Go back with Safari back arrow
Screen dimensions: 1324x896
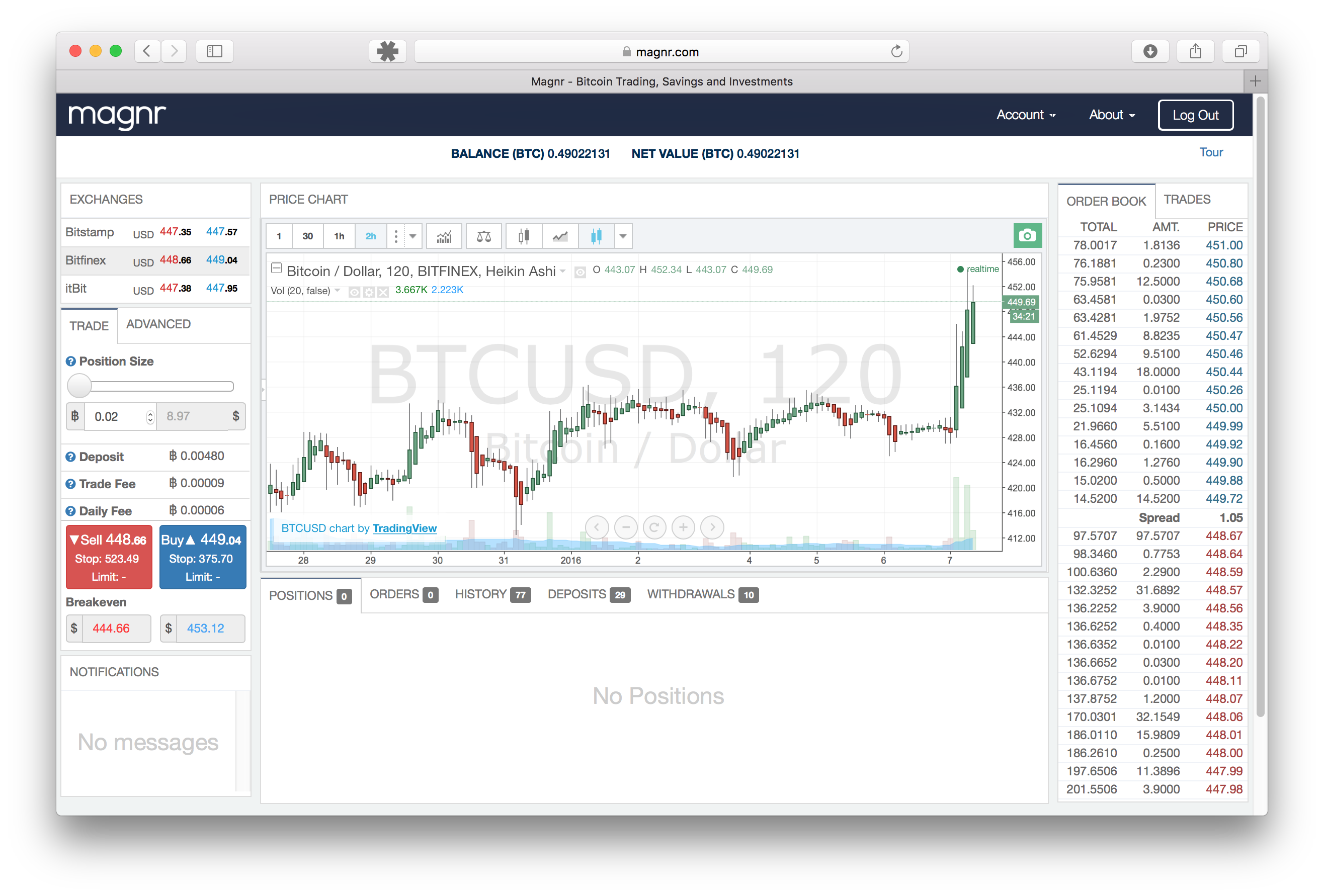147,52
